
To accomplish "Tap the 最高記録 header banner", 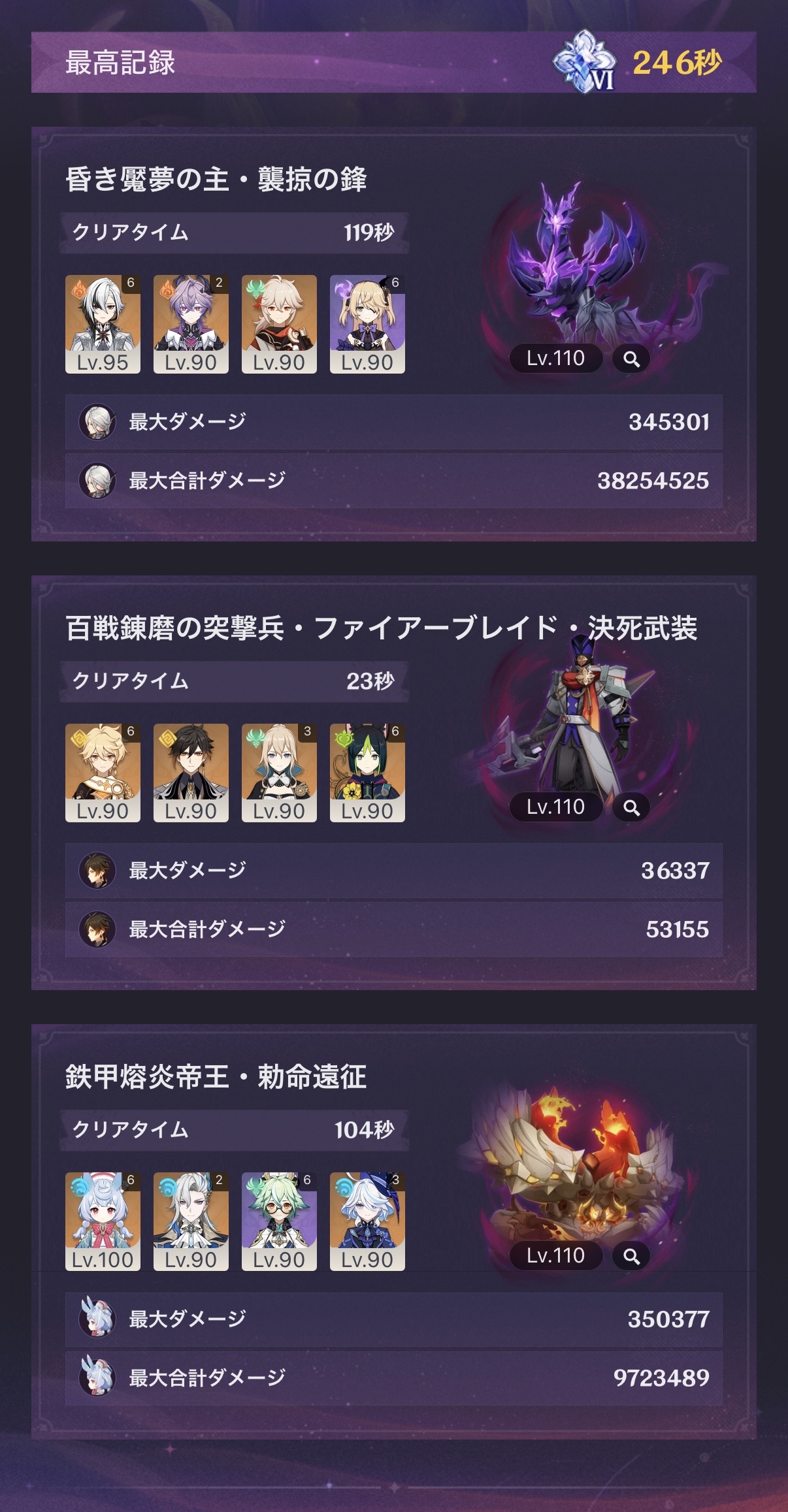I will [x=394, y=62].
